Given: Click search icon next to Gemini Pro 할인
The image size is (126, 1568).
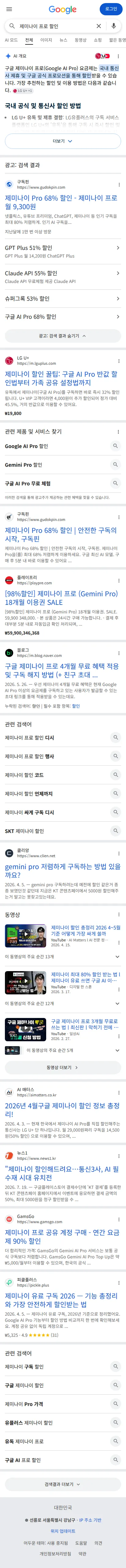Looking at the screenshot, I should (114, 465).
